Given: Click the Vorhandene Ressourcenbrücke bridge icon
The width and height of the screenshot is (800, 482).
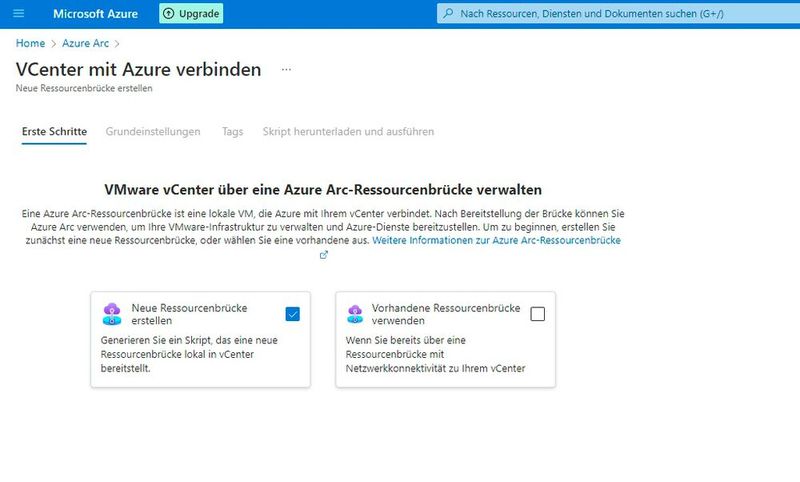Looking at the screenshot, I should coord(355,314).
